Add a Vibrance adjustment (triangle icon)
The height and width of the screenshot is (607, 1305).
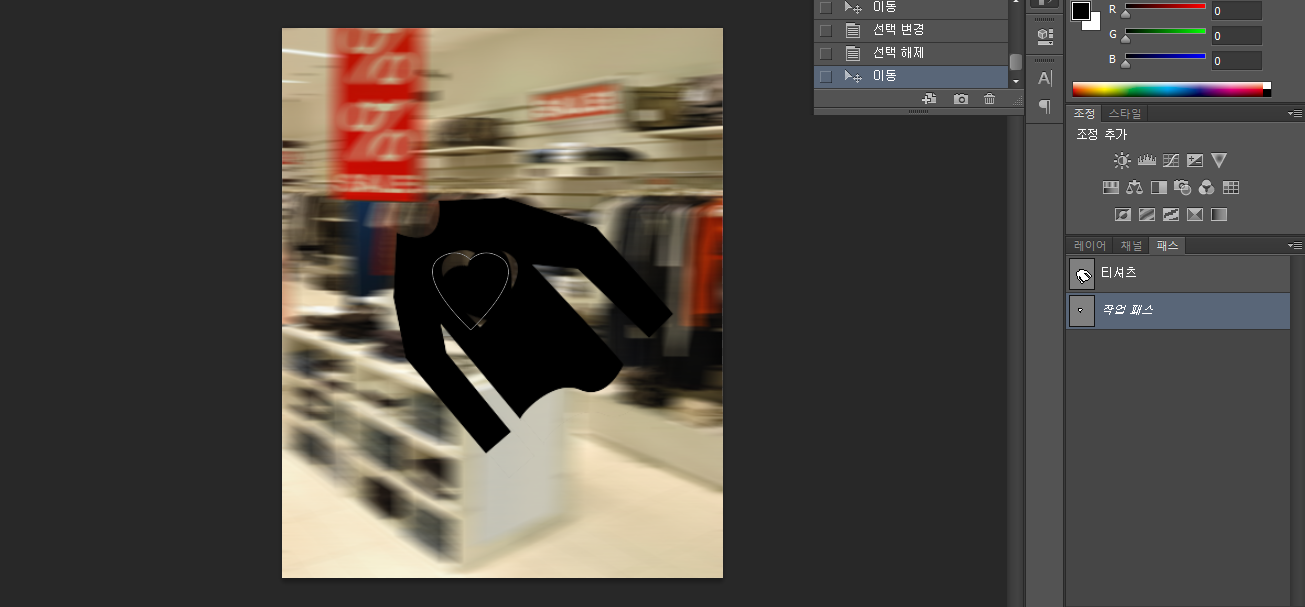(x=1219, y=160)
